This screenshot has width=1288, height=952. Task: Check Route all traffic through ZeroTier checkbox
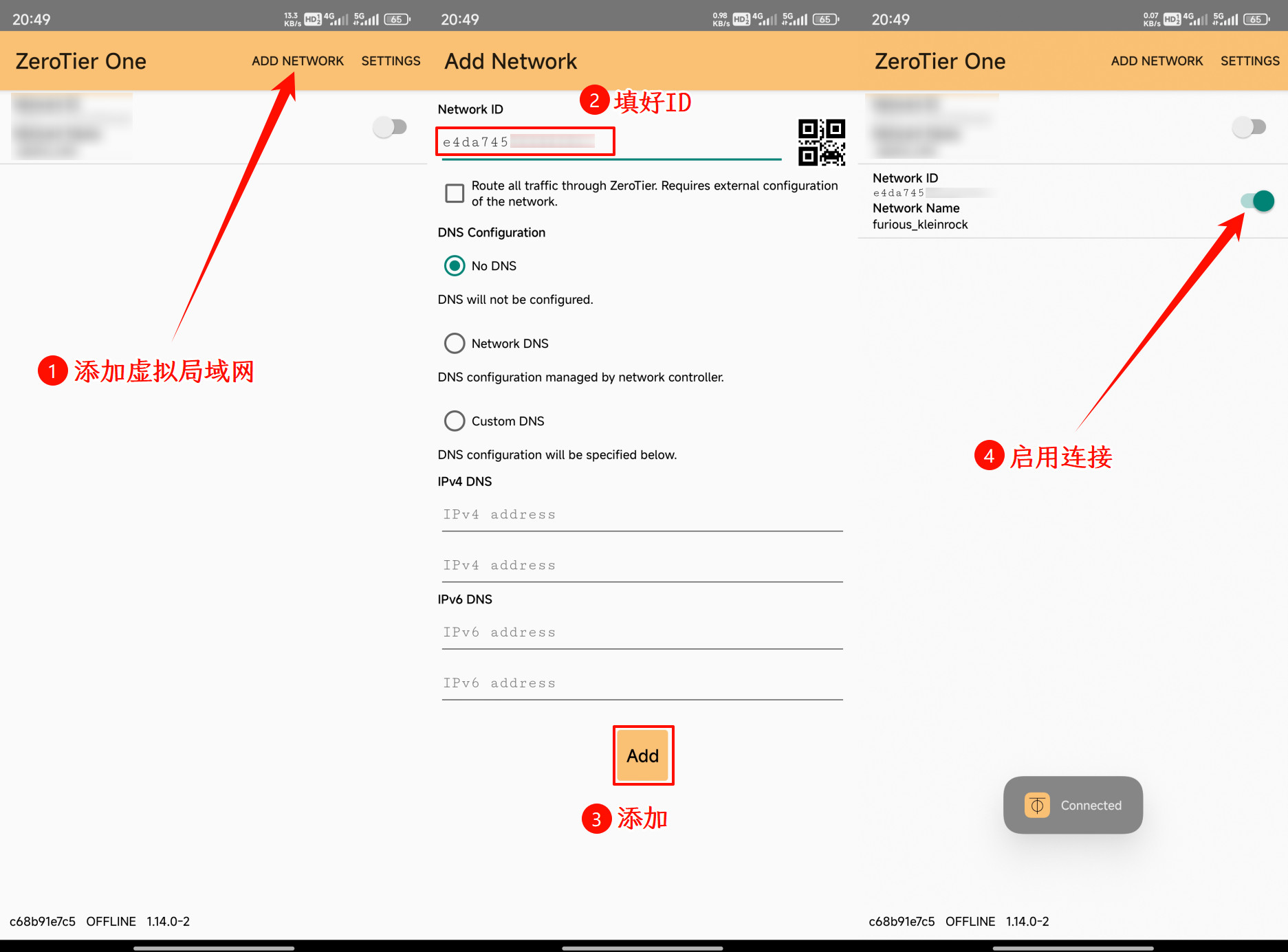[x=455, y=193]
